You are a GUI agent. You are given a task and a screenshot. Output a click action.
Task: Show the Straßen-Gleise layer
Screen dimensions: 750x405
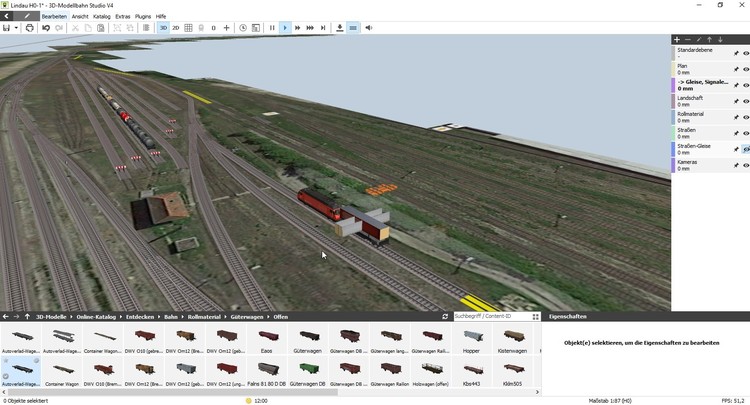coord(746,149)
